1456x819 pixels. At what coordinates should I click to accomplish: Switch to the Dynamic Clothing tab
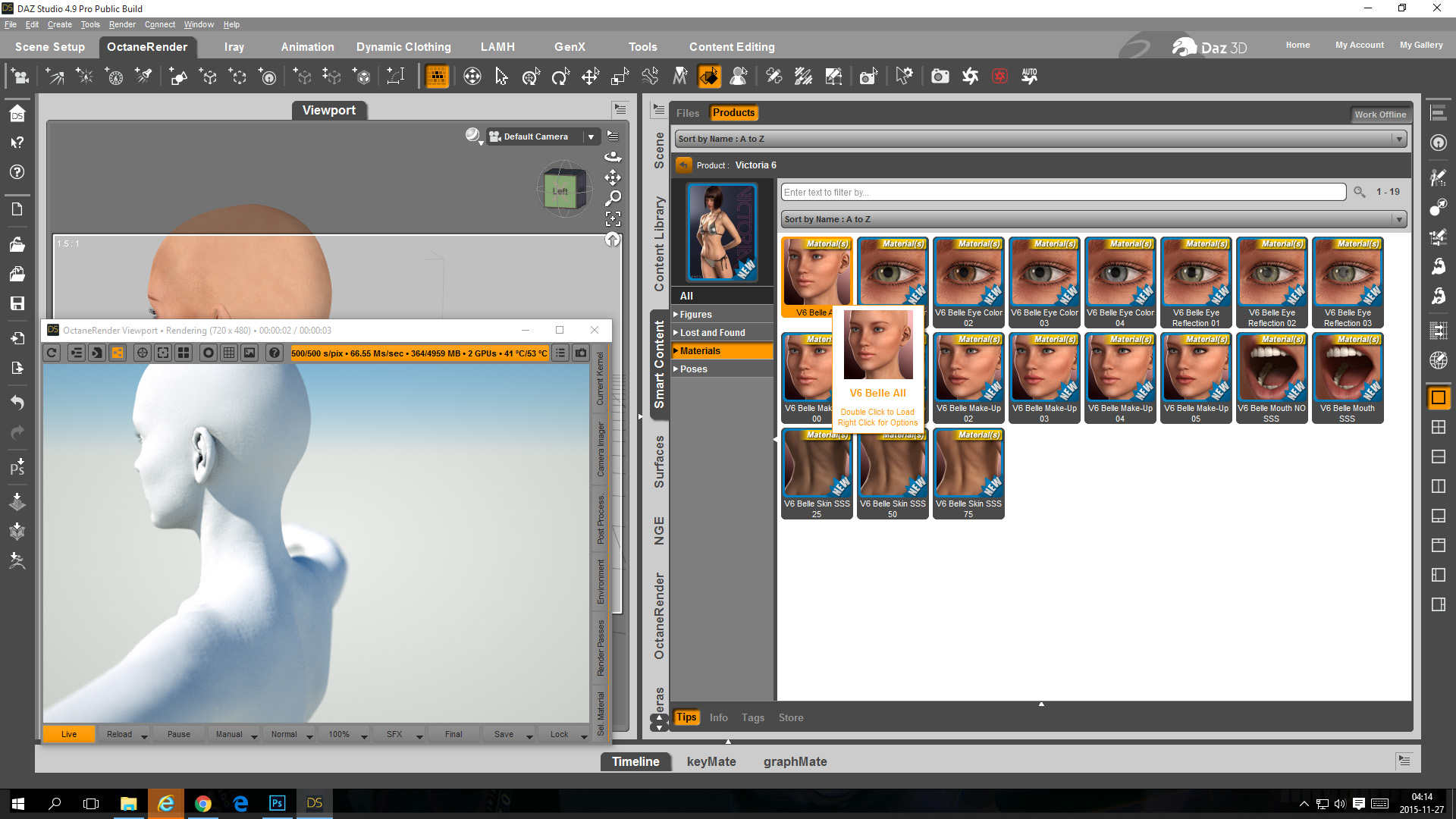click(403, 47)
